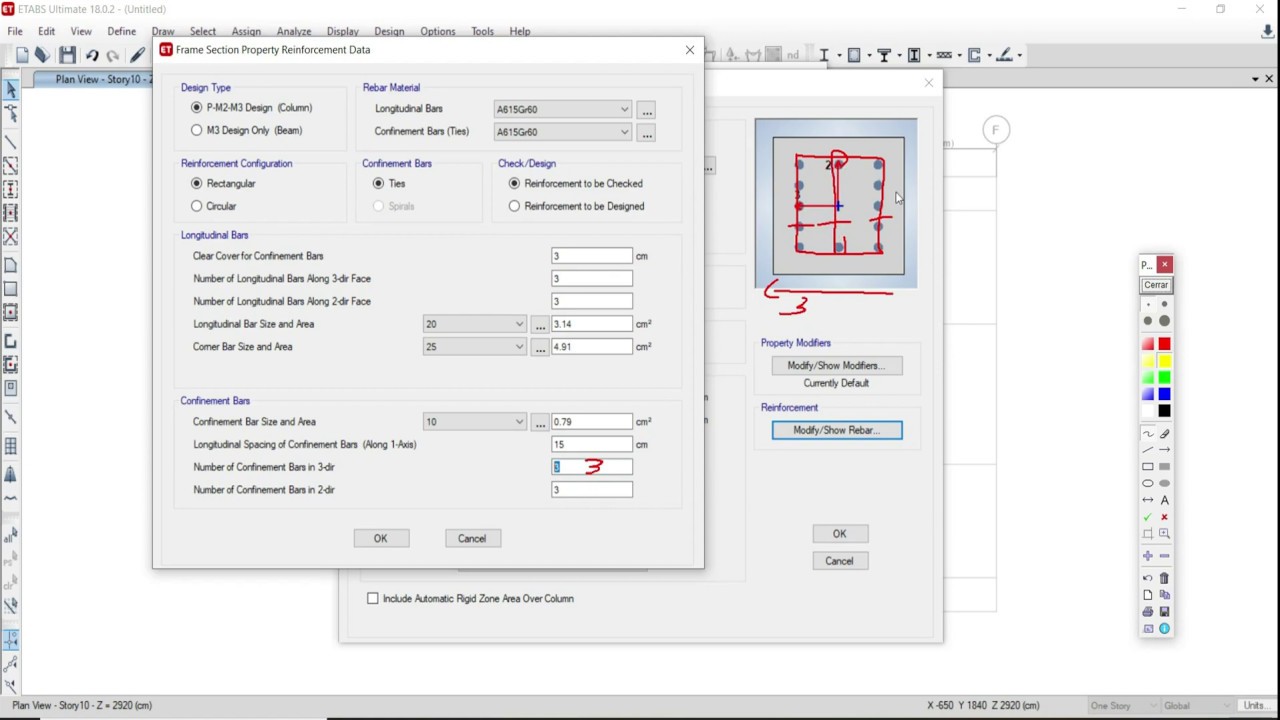Open the Longitudinal Bars material dropdown
The image size is (1280, 720).
[562, 109]
